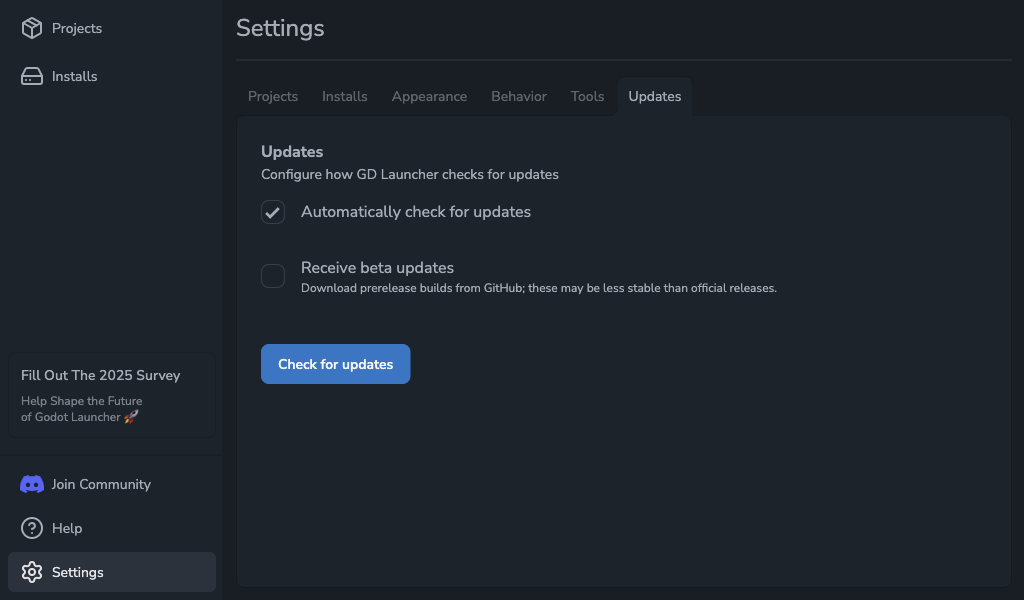Select the Tools tab
This screenshot has width=1024, height=600.
[x=587, y=96]
